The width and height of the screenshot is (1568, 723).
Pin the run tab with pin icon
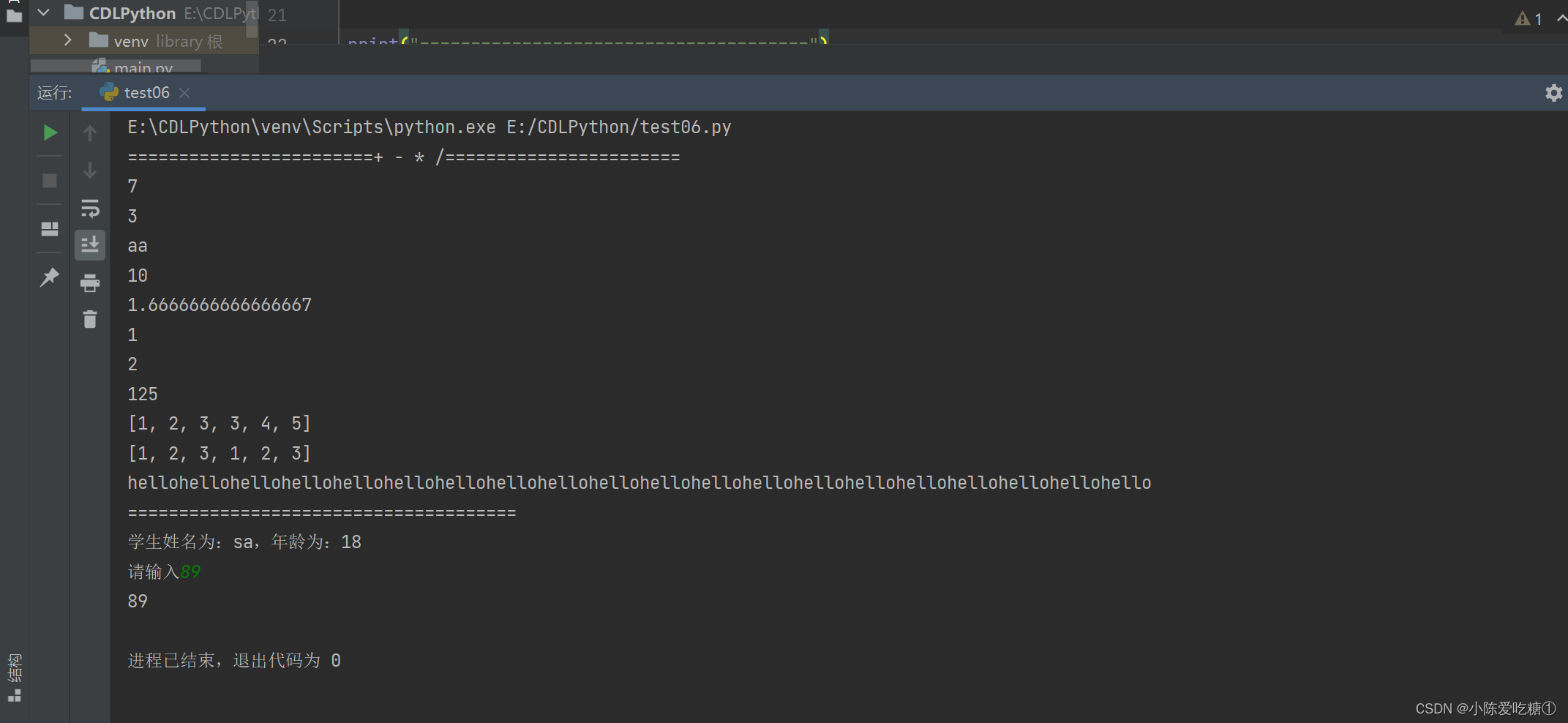(49, 277)
